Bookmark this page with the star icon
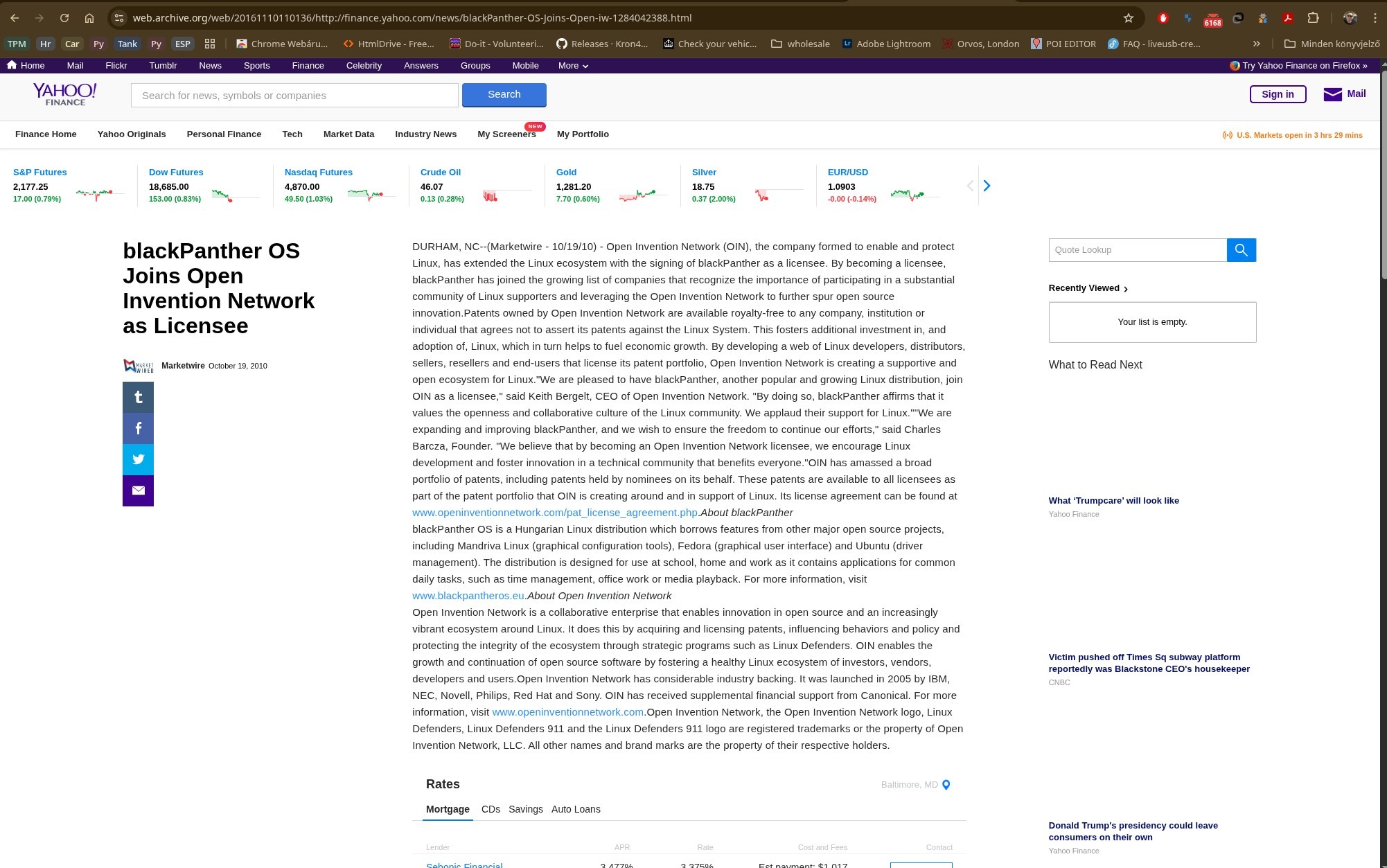Screen dimensions: 1387x868 [x=1129, y=18]
